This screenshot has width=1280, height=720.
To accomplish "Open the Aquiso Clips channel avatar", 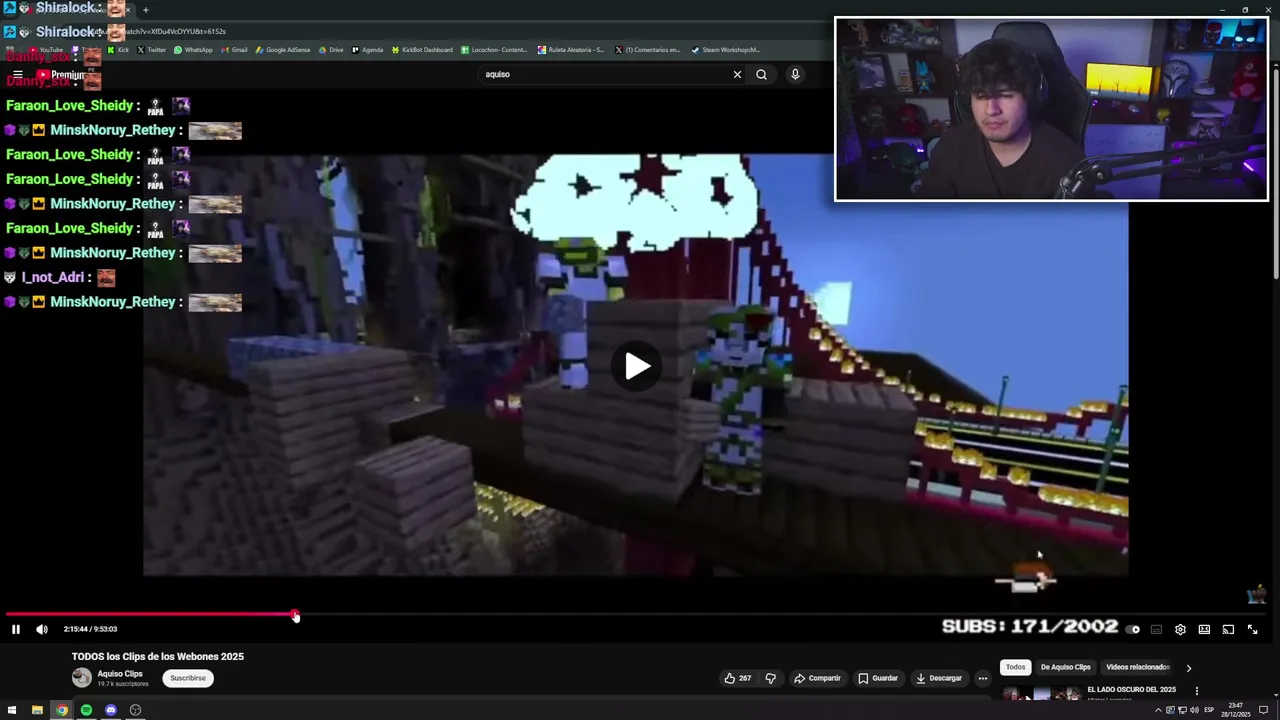I will [82, 678].
